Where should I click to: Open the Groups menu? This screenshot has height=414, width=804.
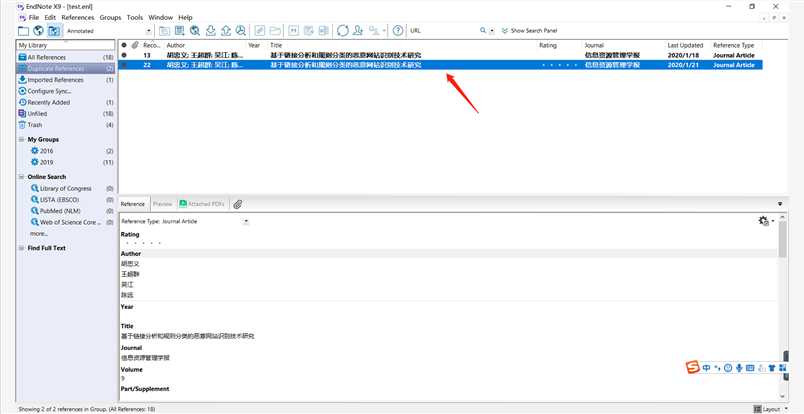110,17
